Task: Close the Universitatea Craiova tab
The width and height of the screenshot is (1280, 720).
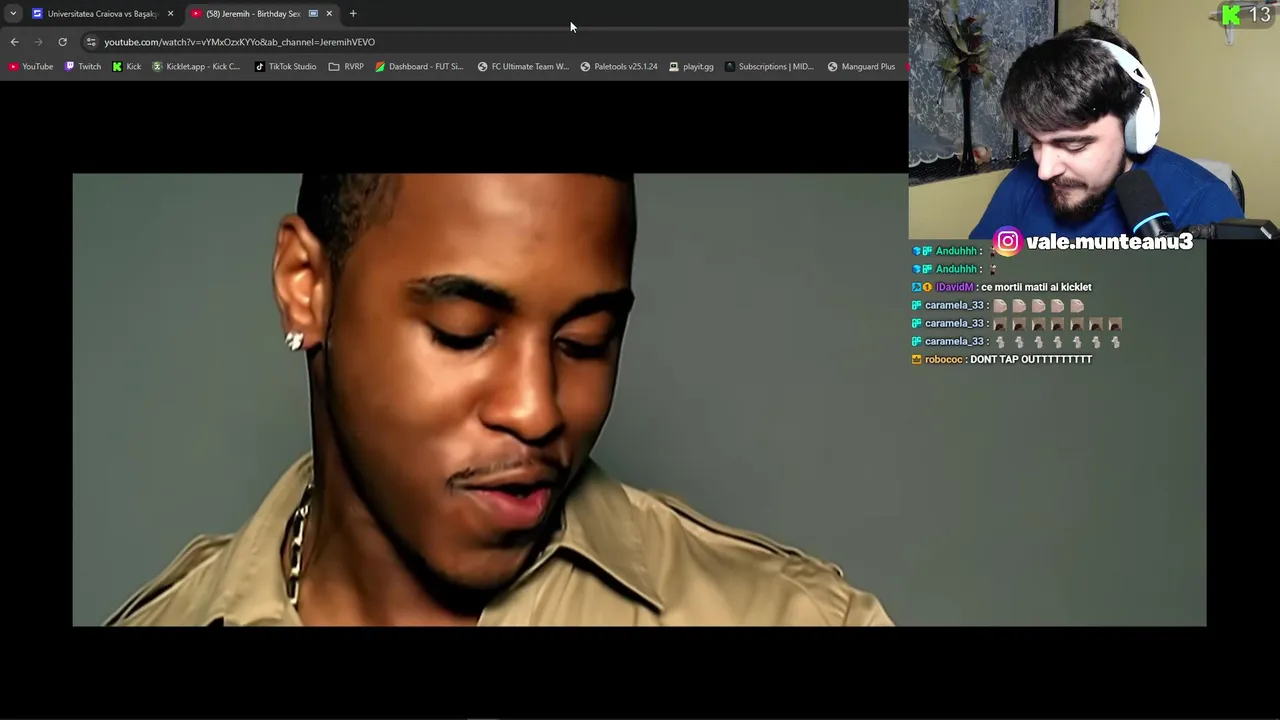Action: [x=170, y=13]
